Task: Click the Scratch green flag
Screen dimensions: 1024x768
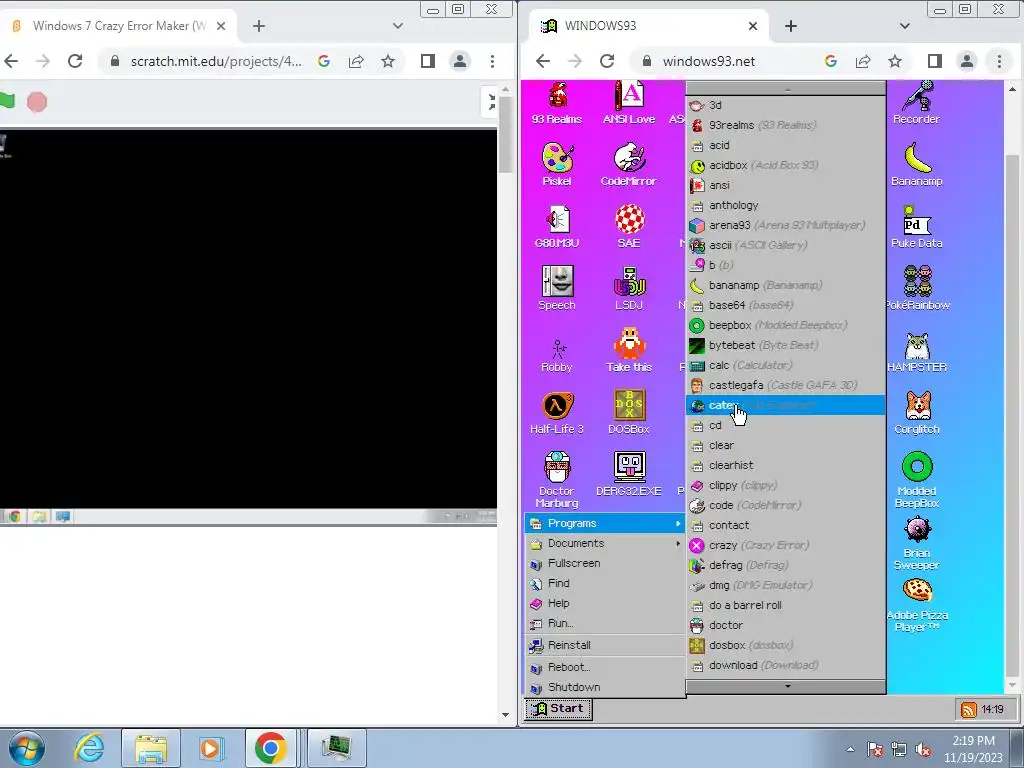Action: [7, 101]
